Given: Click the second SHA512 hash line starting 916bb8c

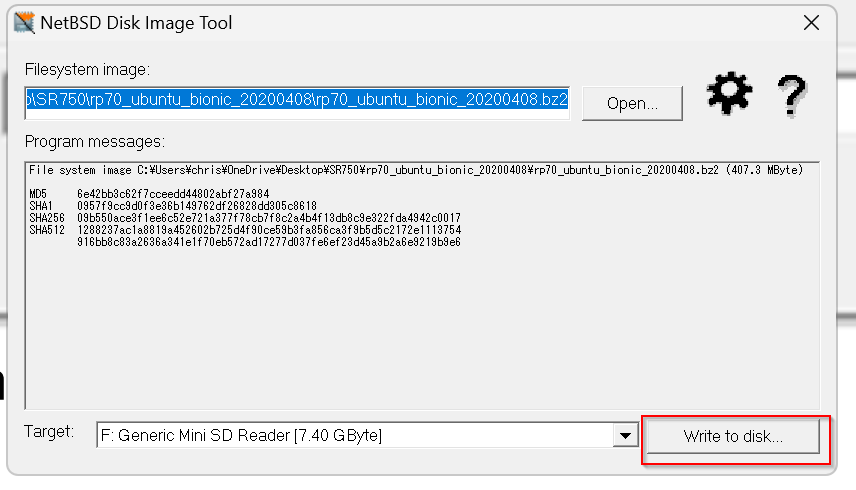Looking at the screenshot, I should click(x=269, y=242).
